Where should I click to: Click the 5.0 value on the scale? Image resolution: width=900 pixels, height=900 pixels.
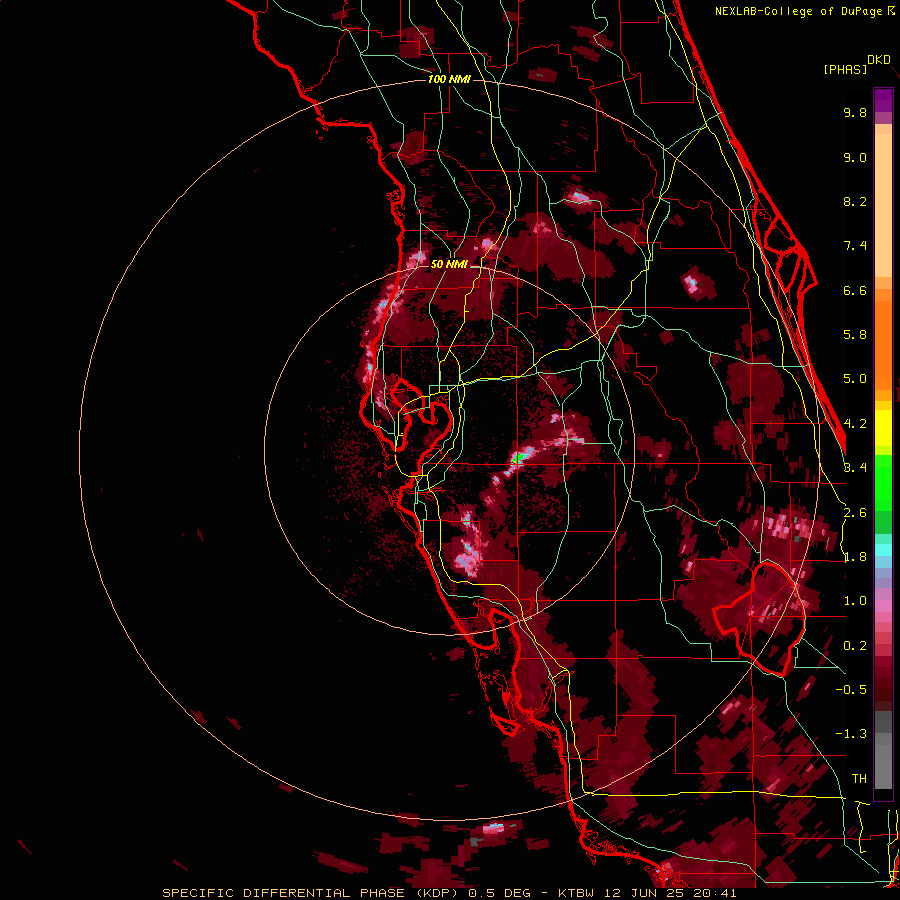[x=855, y=379]
